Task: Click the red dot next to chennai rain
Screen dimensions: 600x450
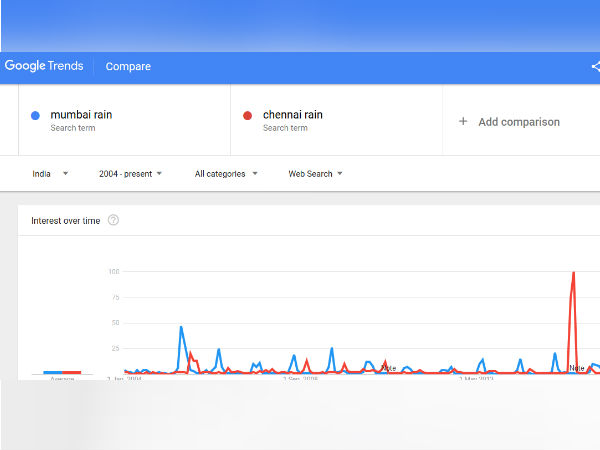Action: click(248, 116)
